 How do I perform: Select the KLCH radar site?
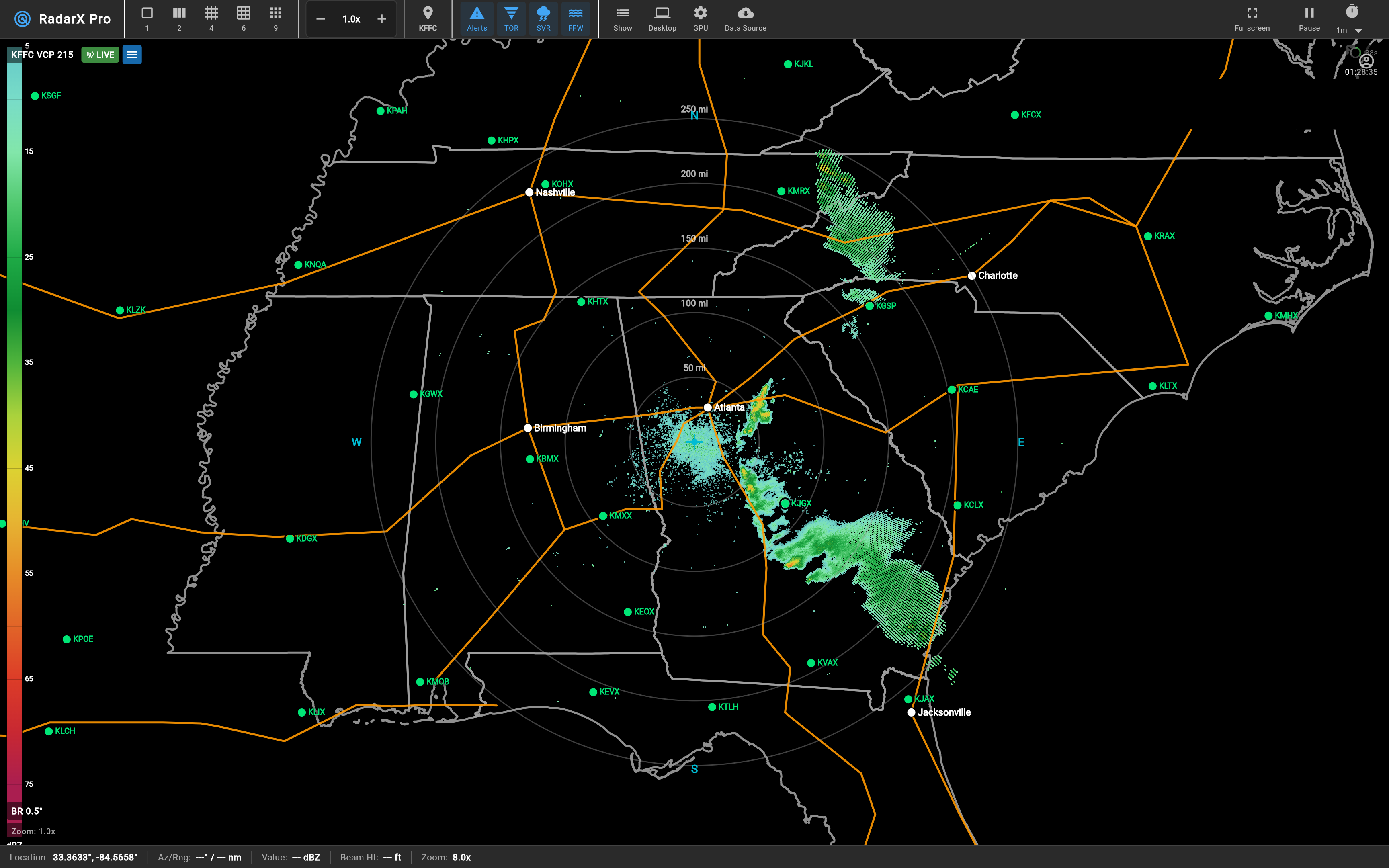coord(49,731)
